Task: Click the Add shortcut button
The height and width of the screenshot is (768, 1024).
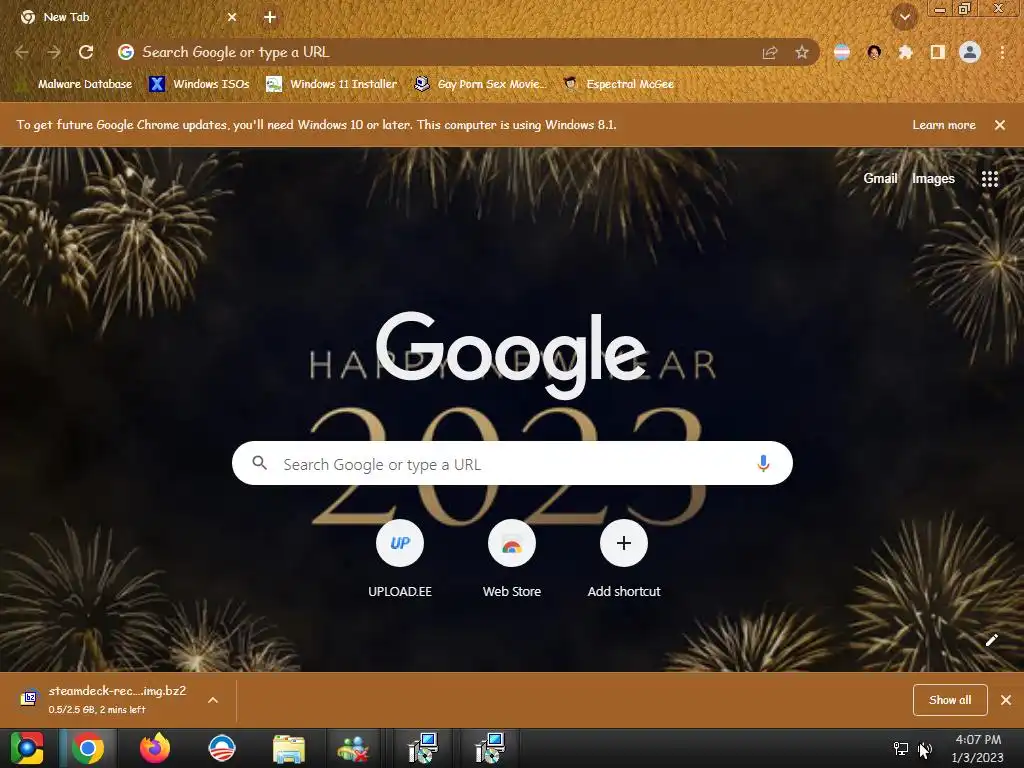Action: point(624,558)
